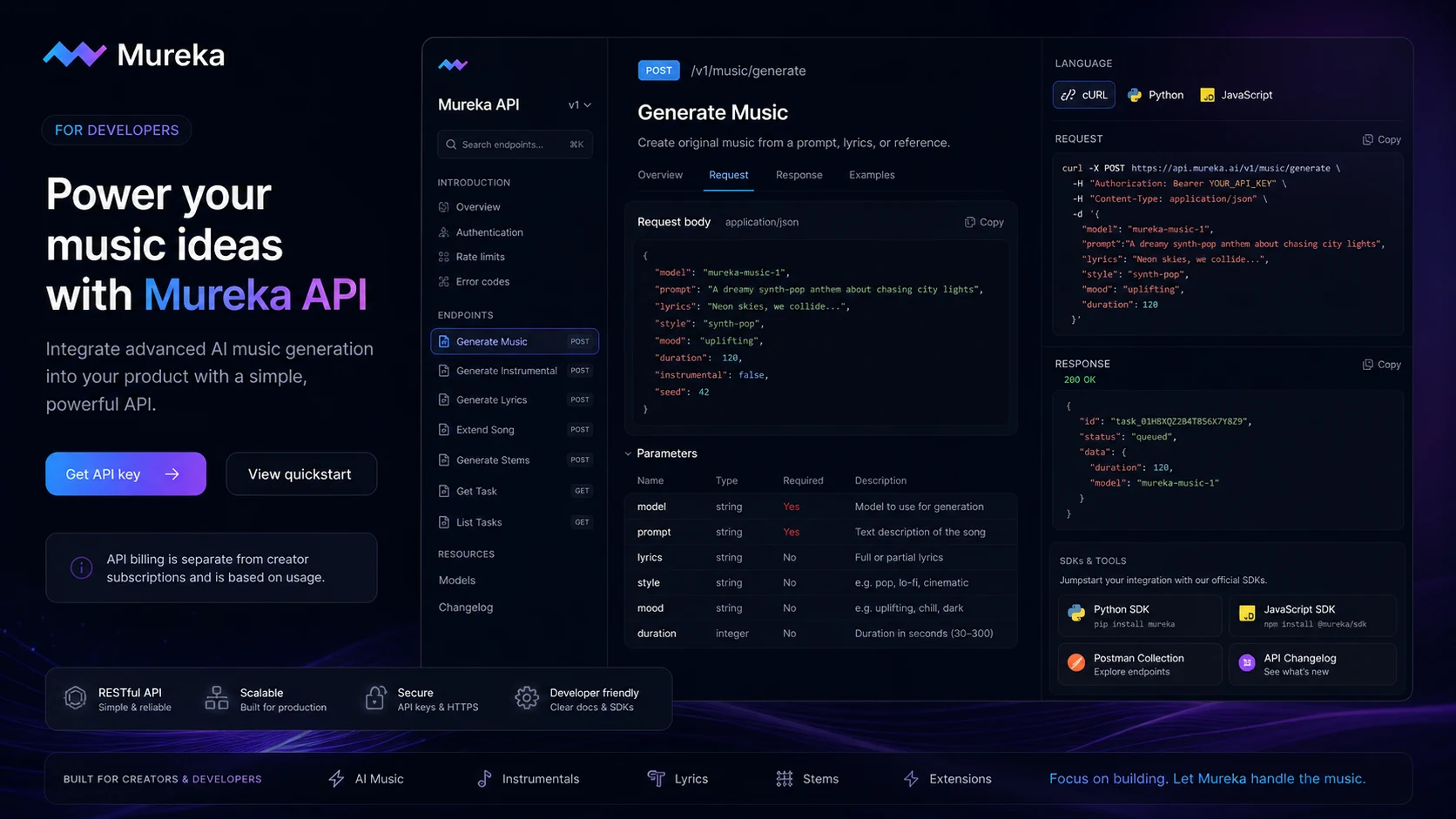Click the RESTful API hexagon icon

[x=76, y=698]
